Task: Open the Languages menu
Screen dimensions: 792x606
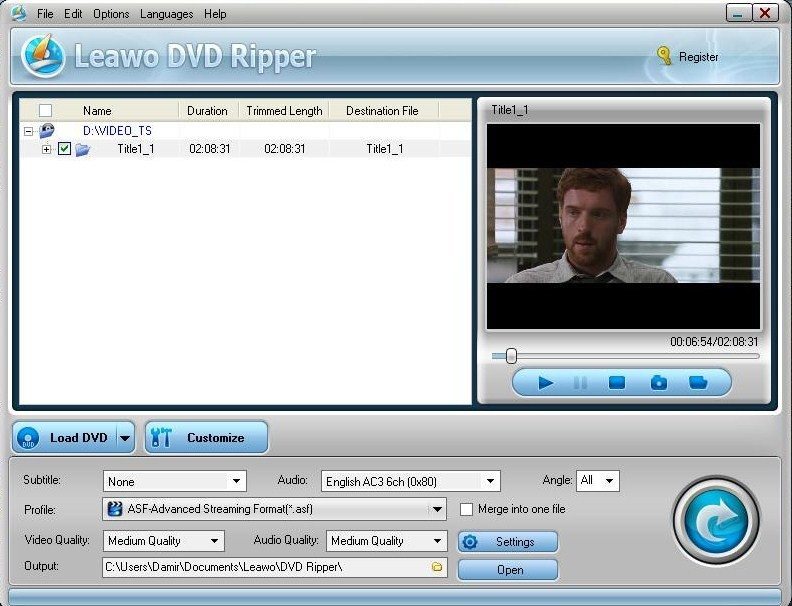Action: pyautogui.click(x=166, y=14)
